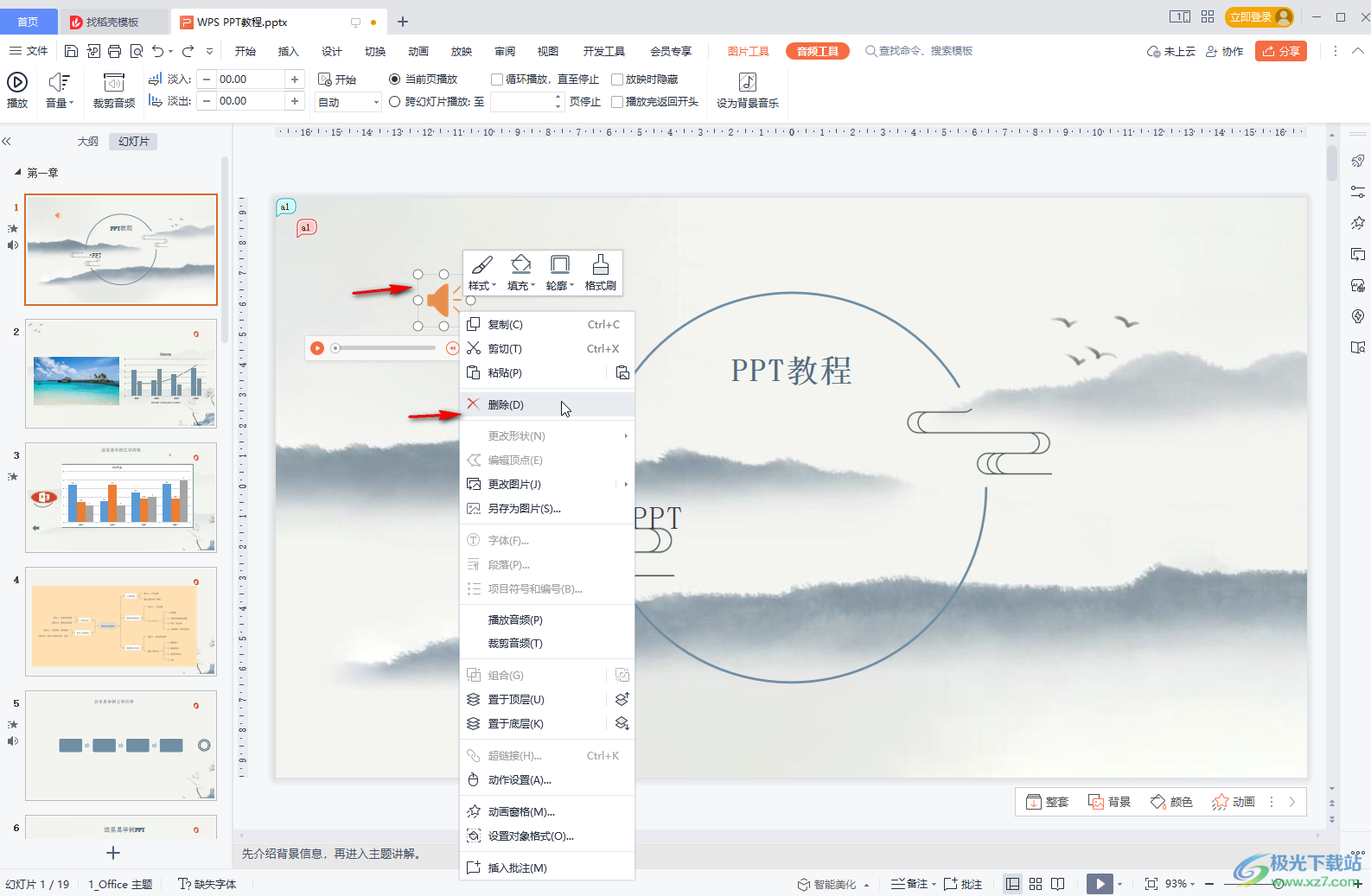Open the 动画 ribbon tab
This screenshot has width=1371, height=896.
coord(418,51)
